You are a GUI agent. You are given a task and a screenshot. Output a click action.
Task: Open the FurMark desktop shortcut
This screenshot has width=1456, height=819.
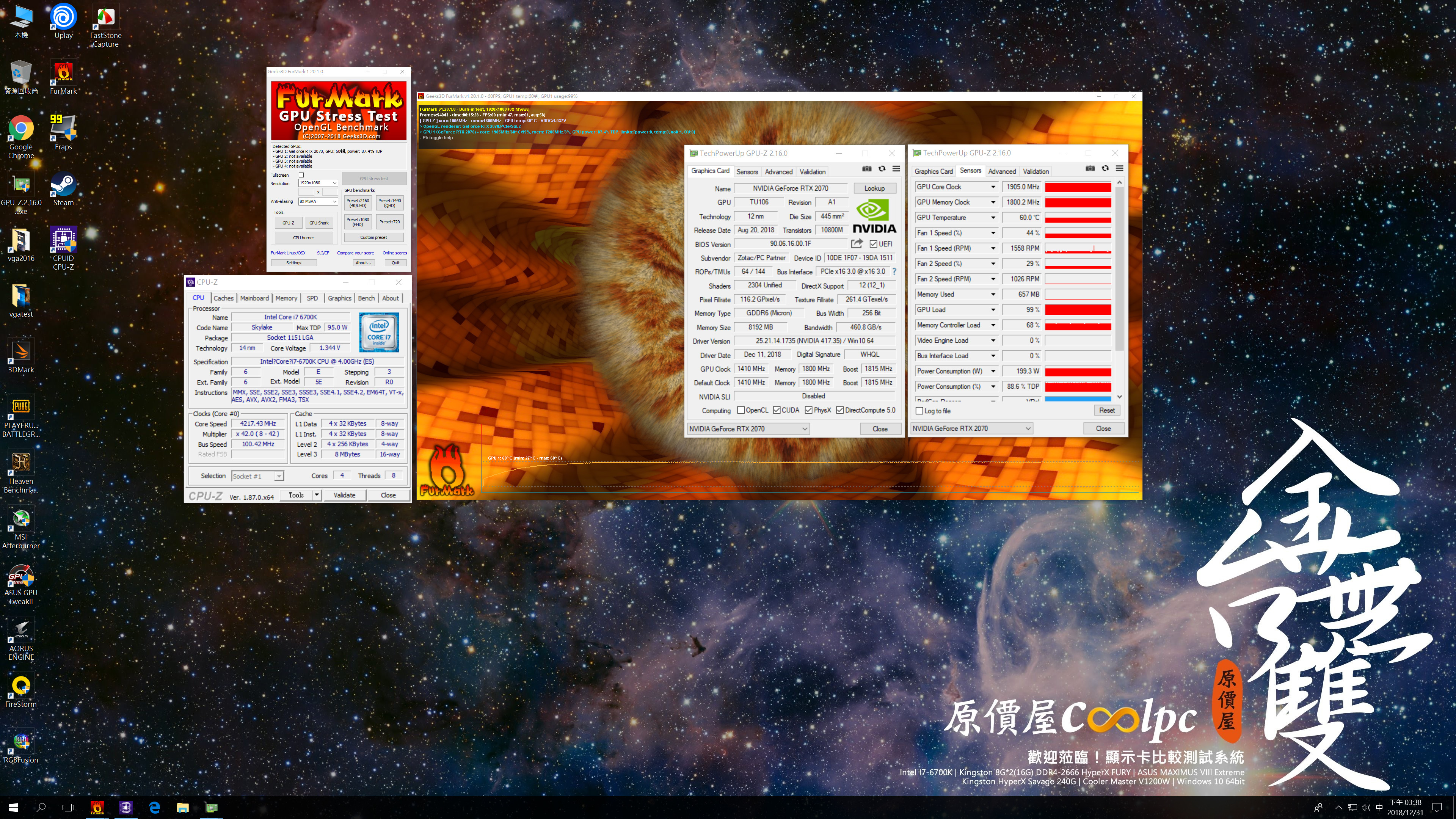[x=63, y=77]
